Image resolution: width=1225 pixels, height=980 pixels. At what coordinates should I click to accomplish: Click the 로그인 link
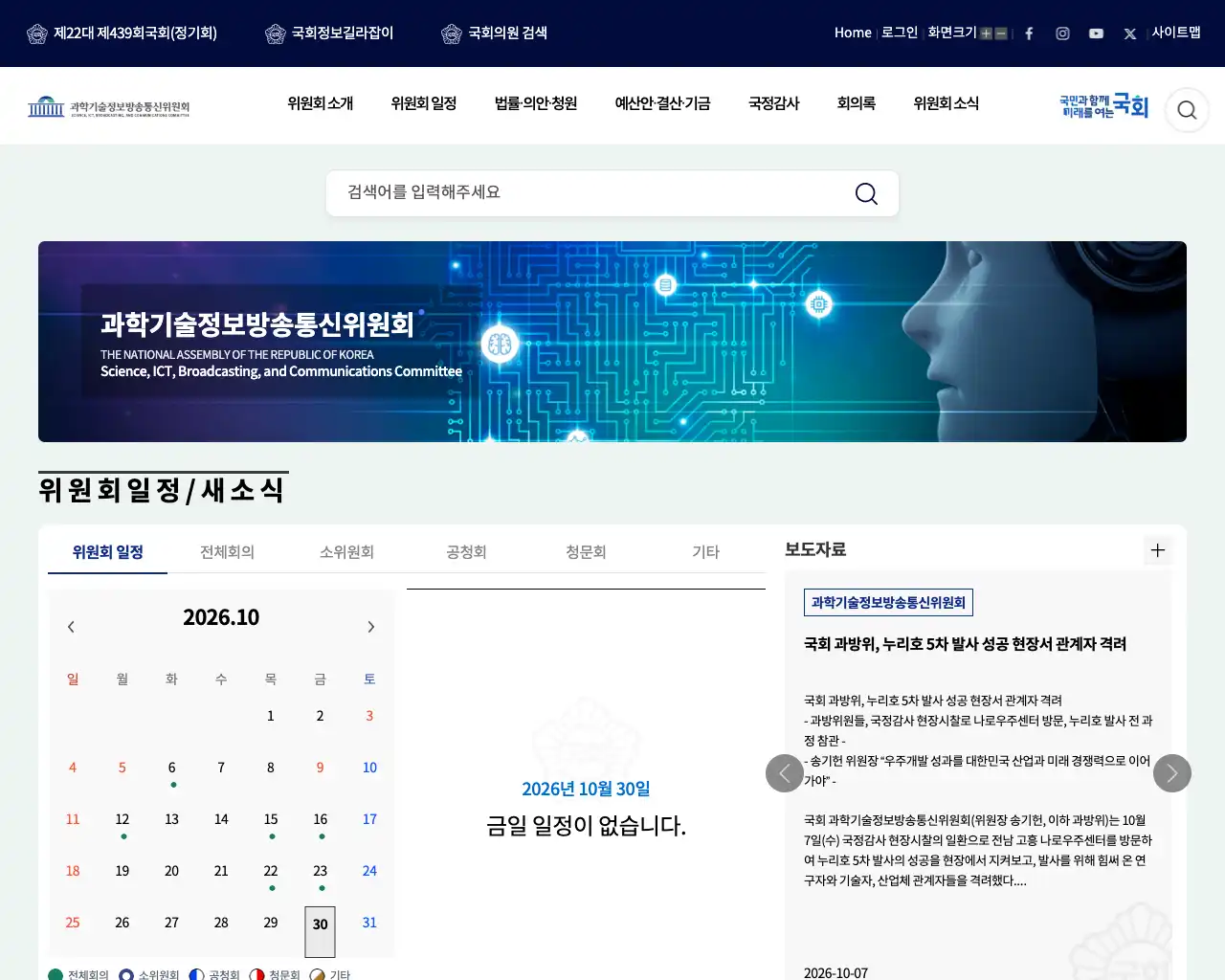[x=900, y=33]
